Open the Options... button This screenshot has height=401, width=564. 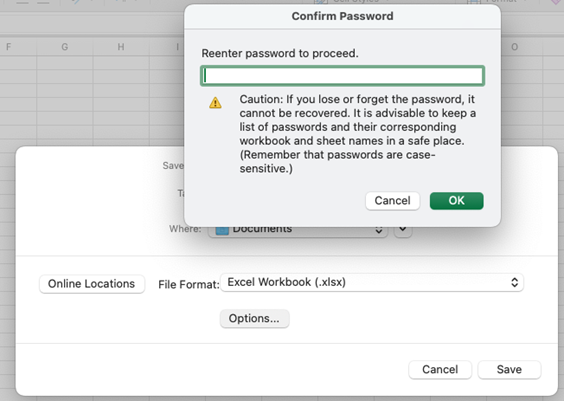coord(254,318)
